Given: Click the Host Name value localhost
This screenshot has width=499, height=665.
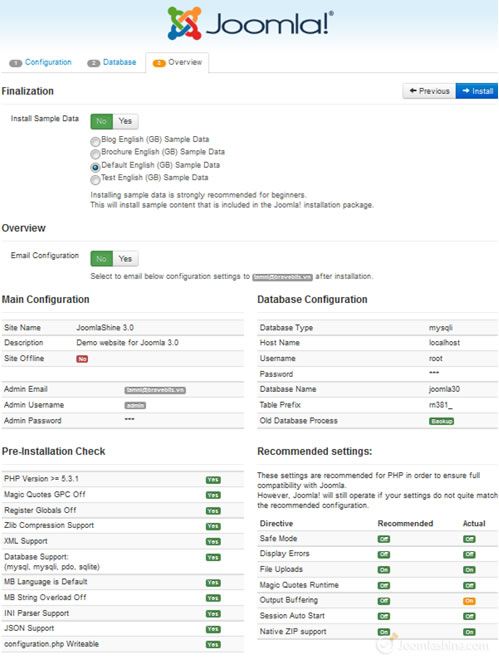Looking at the screenshot, I should coord(444,343).
